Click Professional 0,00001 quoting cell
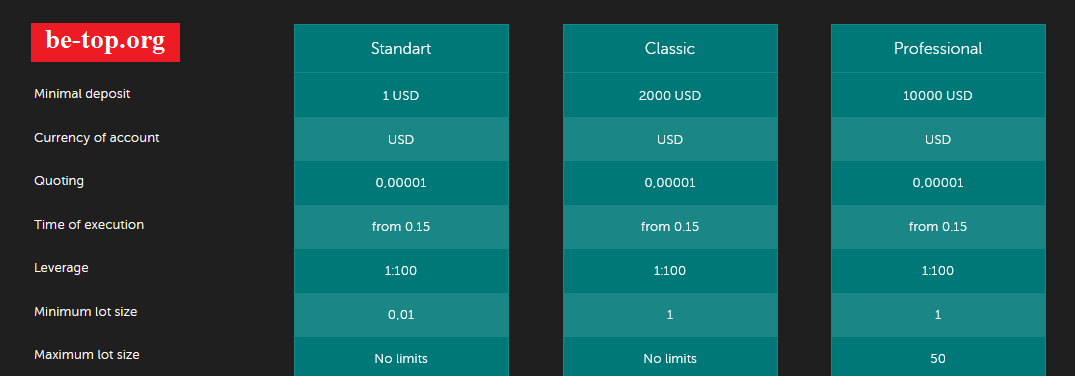 click(x=938, y=183)
